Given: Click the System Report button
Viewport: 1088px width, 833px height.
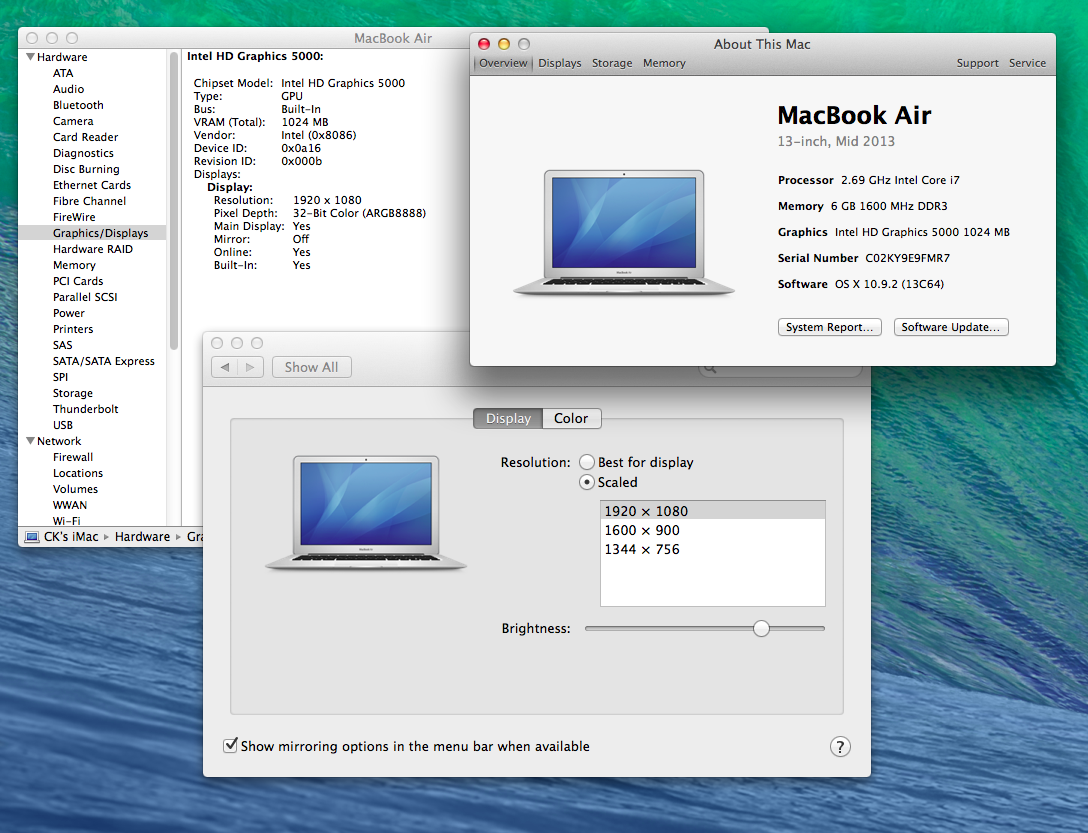Looking at the screenshot, I should tap(829, 327).
